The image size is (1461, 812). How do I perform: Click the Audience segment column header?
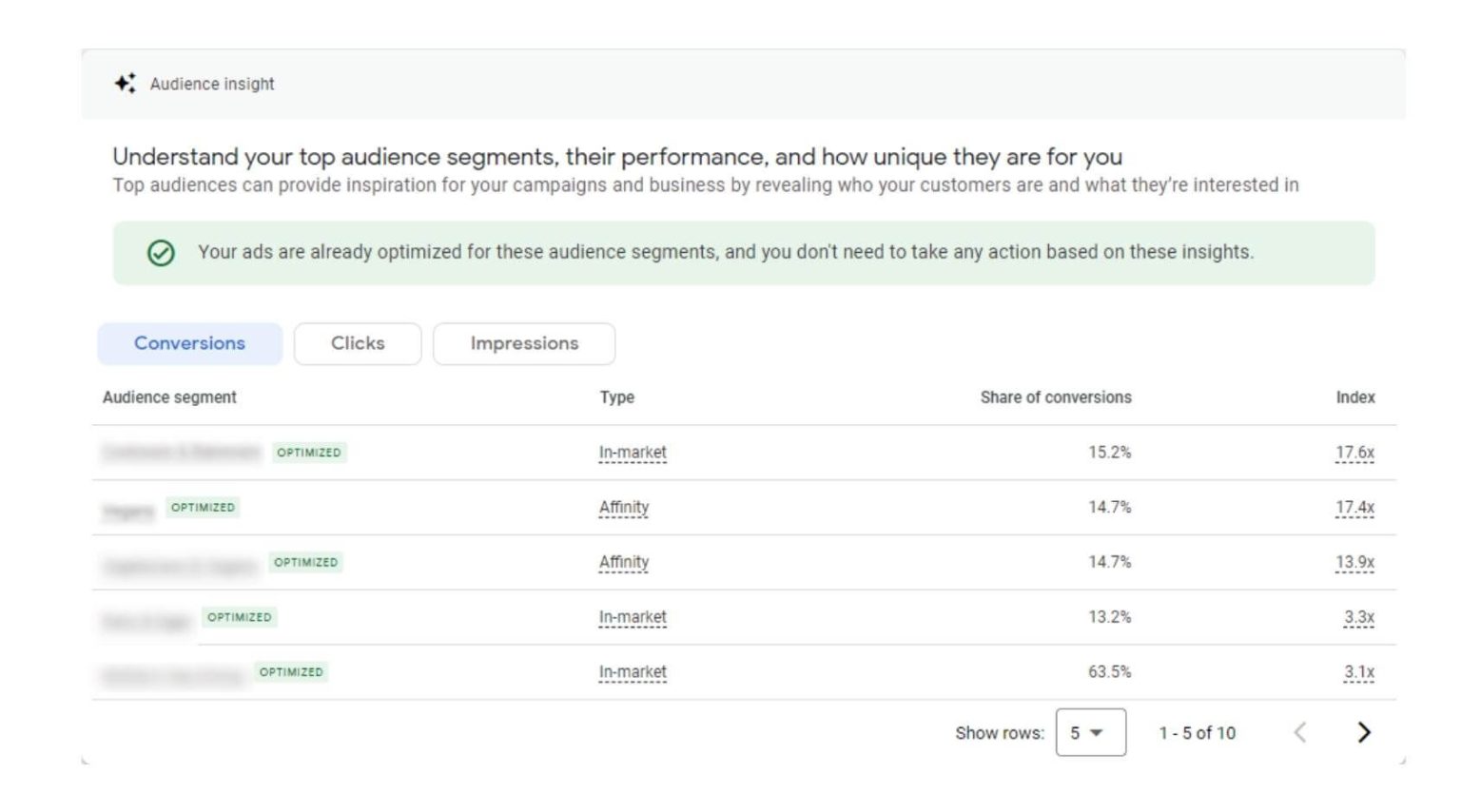pos(169,398)
